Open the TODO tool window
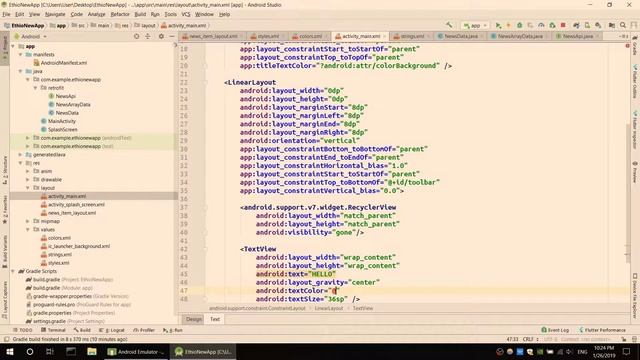640x360 pixels. tap(22, 330)
